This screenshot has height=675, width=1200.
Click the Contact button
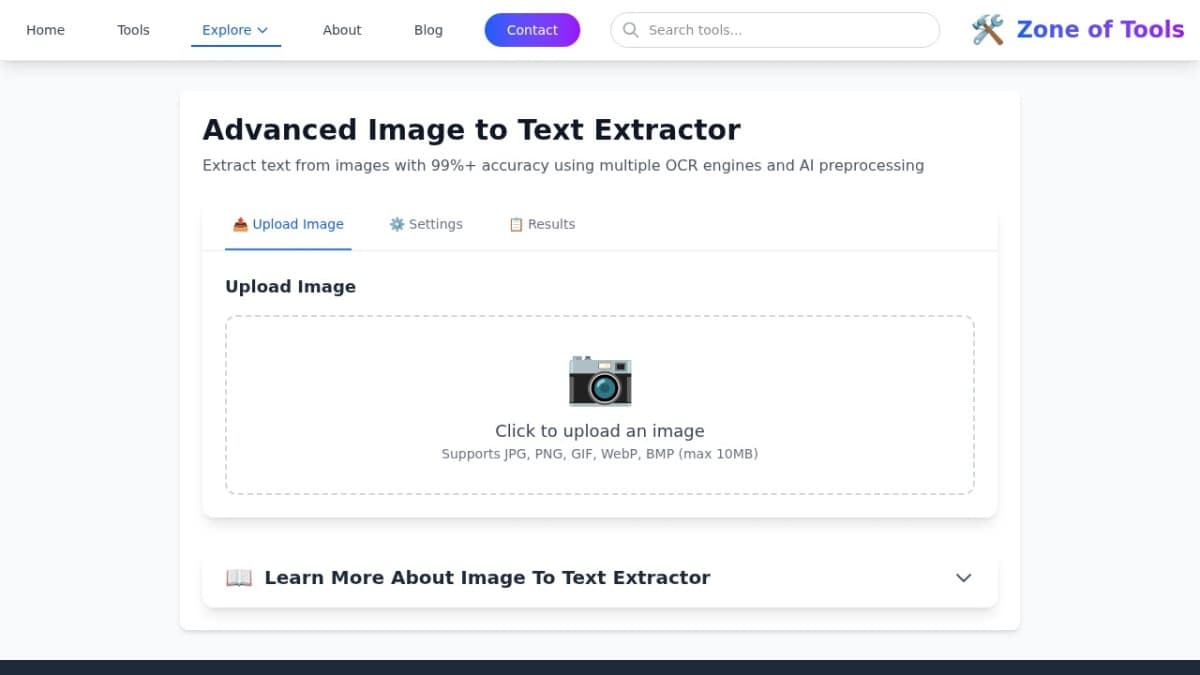[532, 30]
